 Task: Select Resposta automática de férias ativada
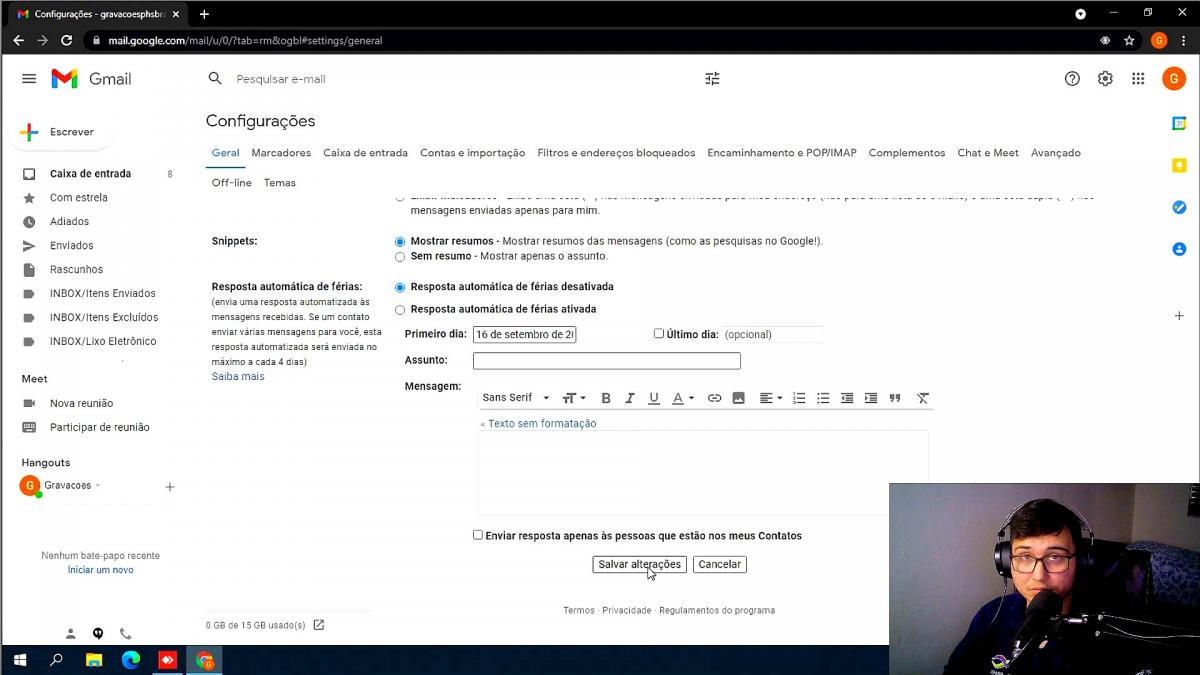[x=400, y=310]
